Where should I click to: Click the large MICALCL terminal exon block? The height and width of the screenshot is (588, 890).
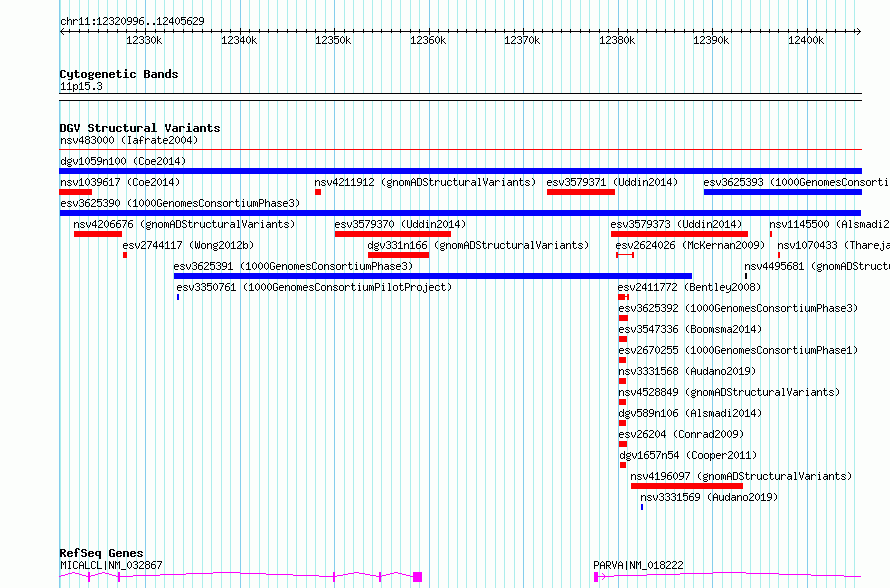point(417,577)
